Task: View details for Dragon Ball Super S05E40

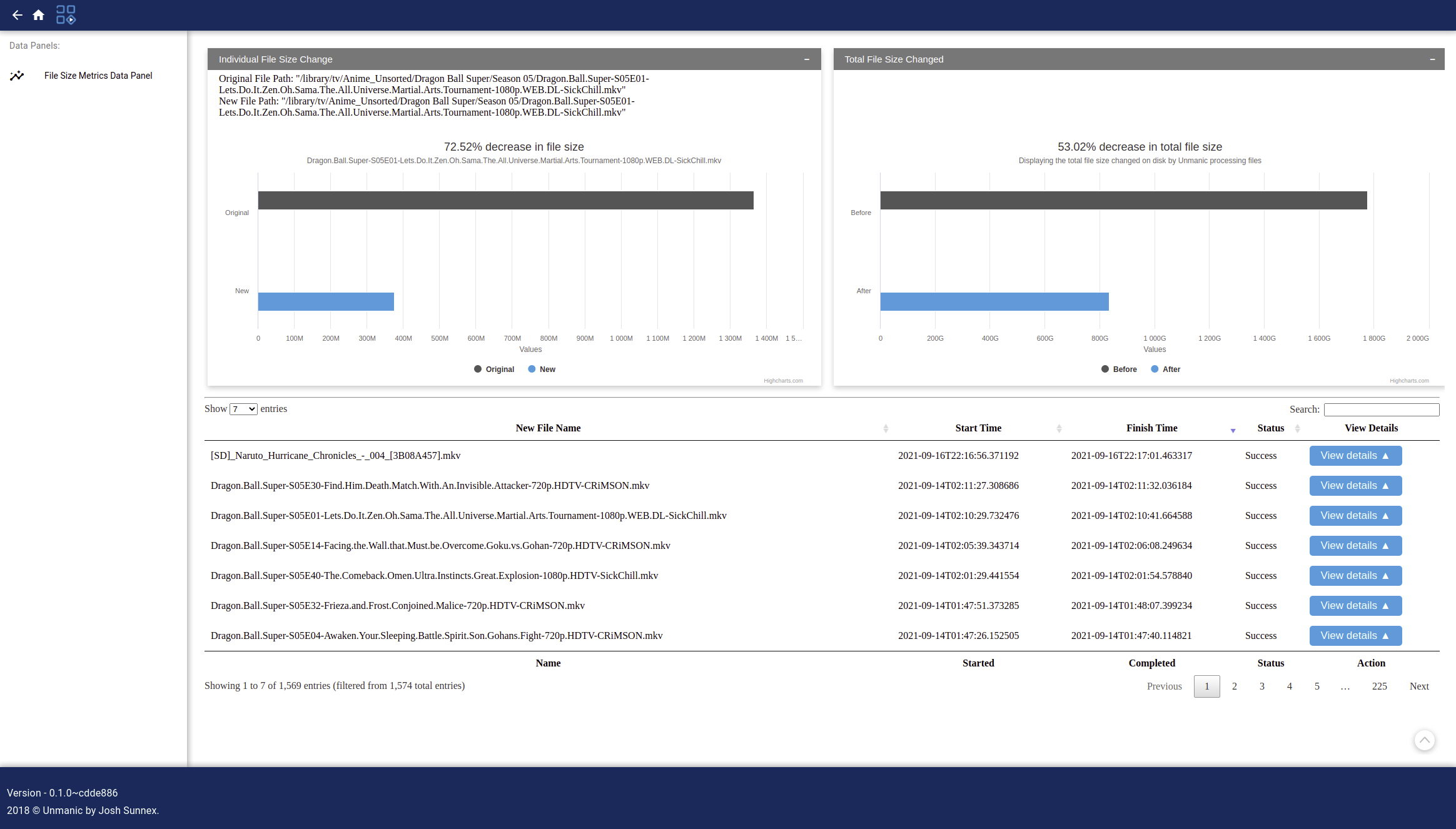Action: [x=1355, y=576]
